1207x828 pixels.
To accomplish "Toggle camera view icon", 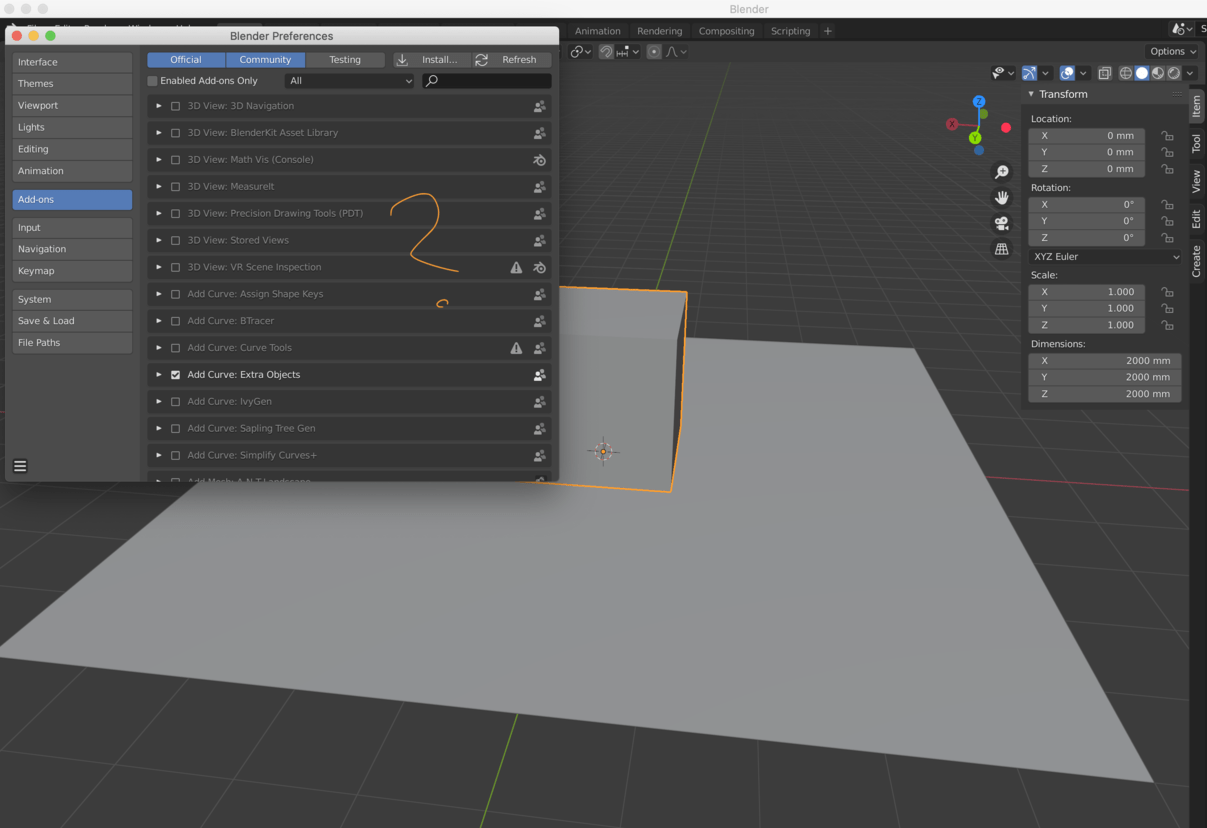I will click(x=1001, y=223).
